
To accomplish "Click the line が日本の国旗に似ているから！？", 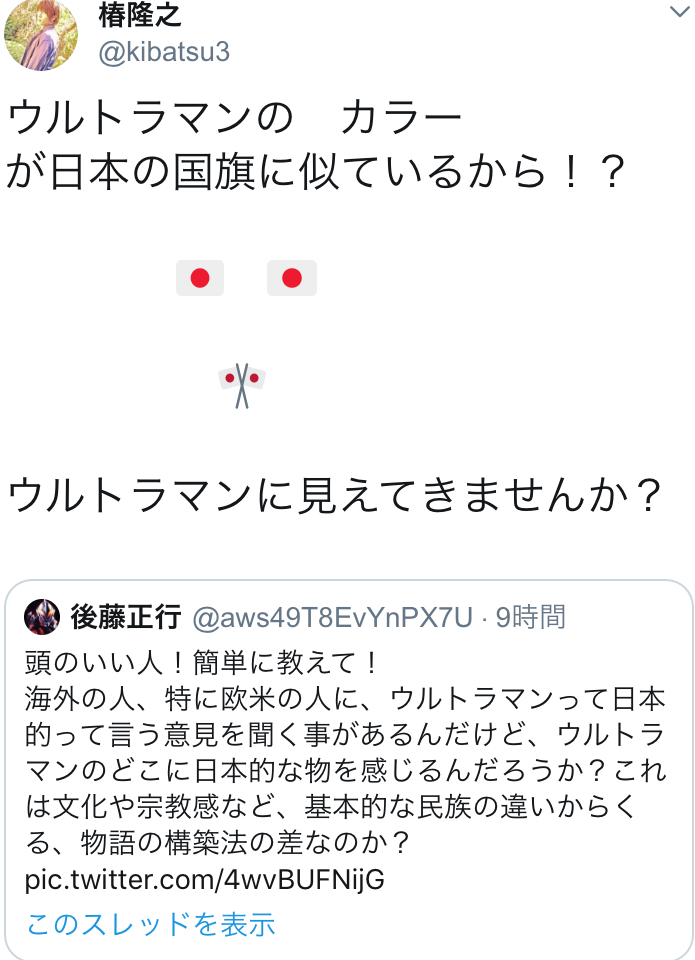I will (x=317, y=171).
